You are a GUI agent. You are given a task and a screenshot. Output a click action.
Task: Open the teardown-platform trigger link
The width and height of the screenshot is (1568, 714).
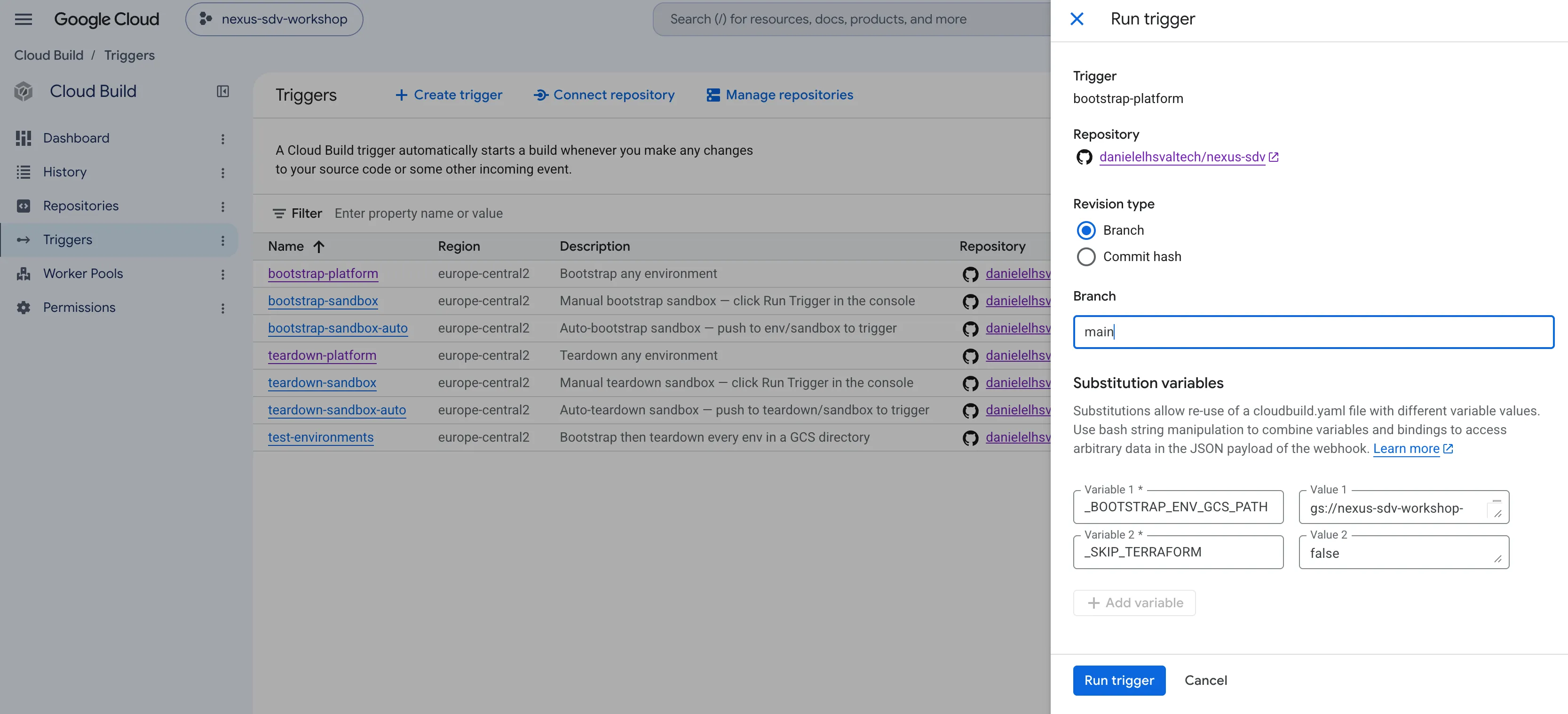tap(322, 356)
